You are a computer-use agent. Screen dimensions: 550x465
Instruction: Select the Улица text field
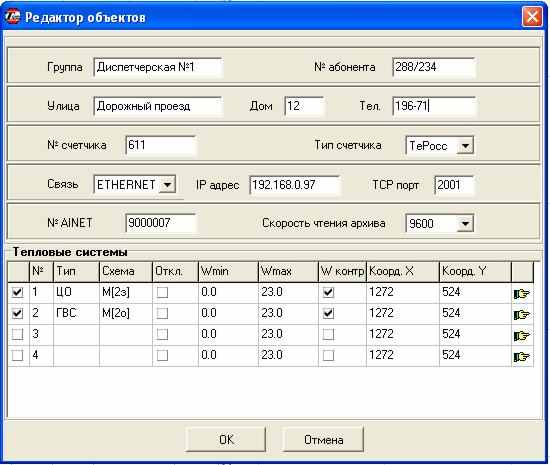(x=158, y=106)
